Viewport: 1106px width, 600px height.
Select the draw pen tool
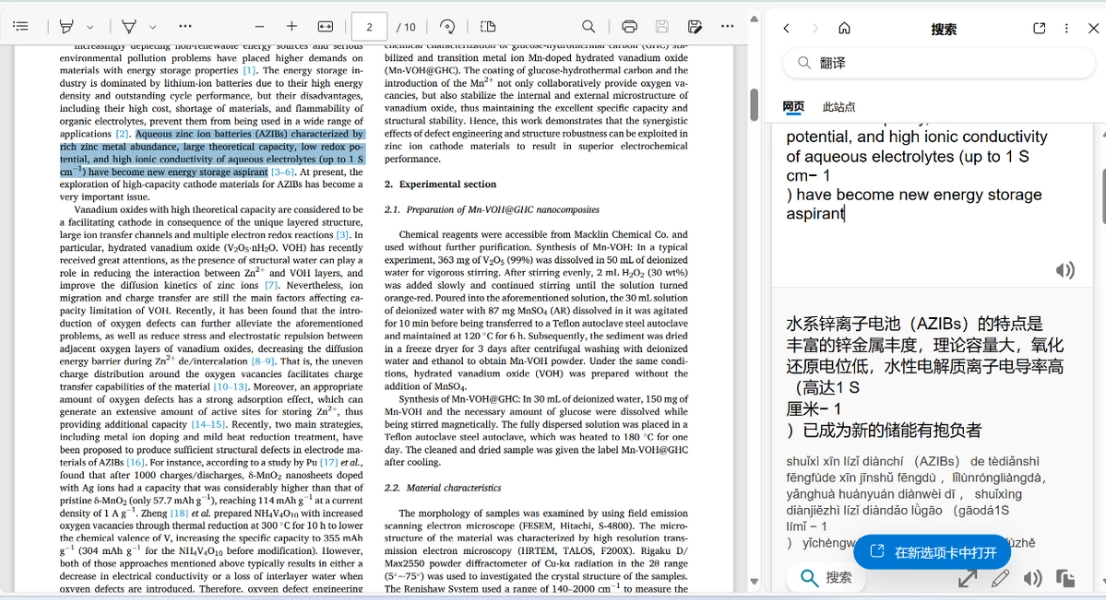129,27
